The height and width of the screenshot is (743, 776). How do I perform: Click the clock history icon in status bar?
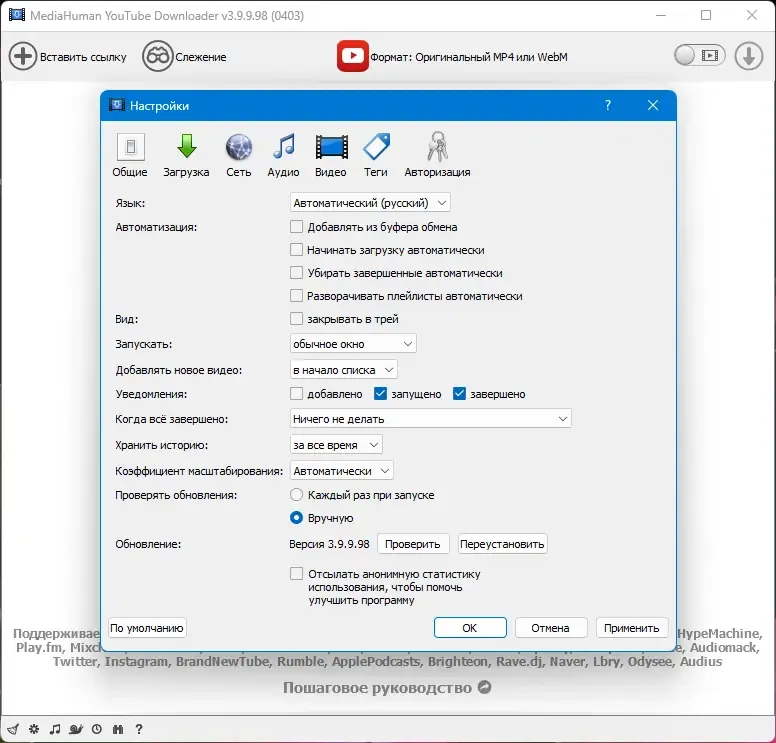[x=97, y=729]
